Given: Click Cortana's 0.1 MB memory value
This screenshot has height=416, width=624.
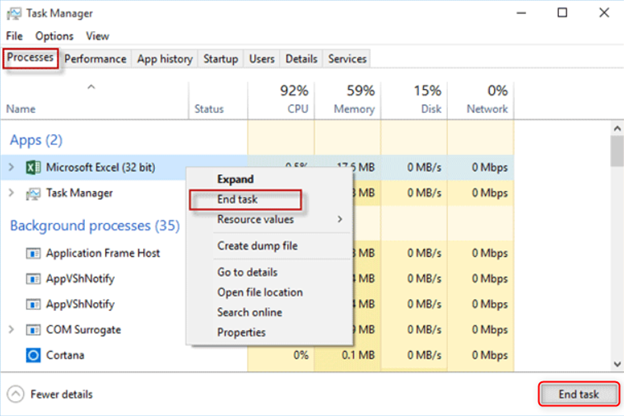Looking at the screenshot, I should 358,355.
